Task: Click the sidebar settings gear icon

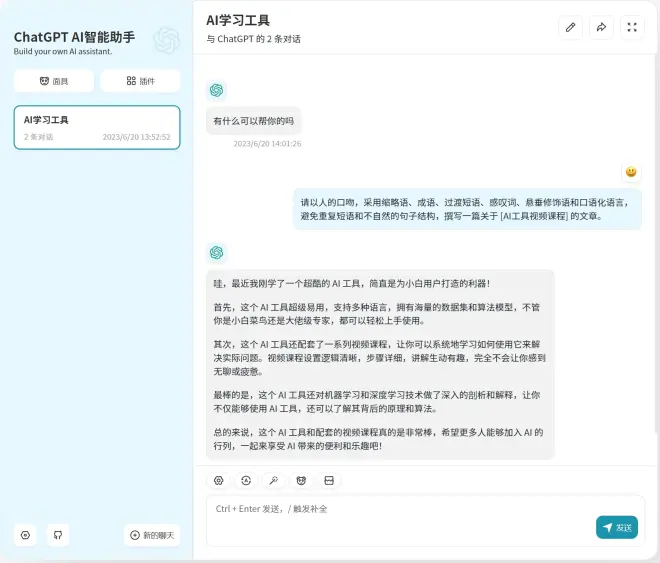Action: (x=25, y=535)
